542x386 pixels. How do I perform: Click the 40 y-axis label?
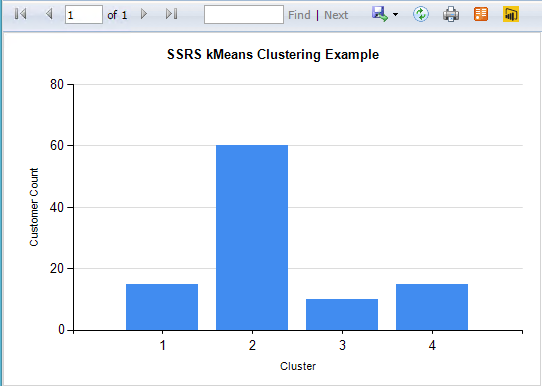(x=57, y=207)
